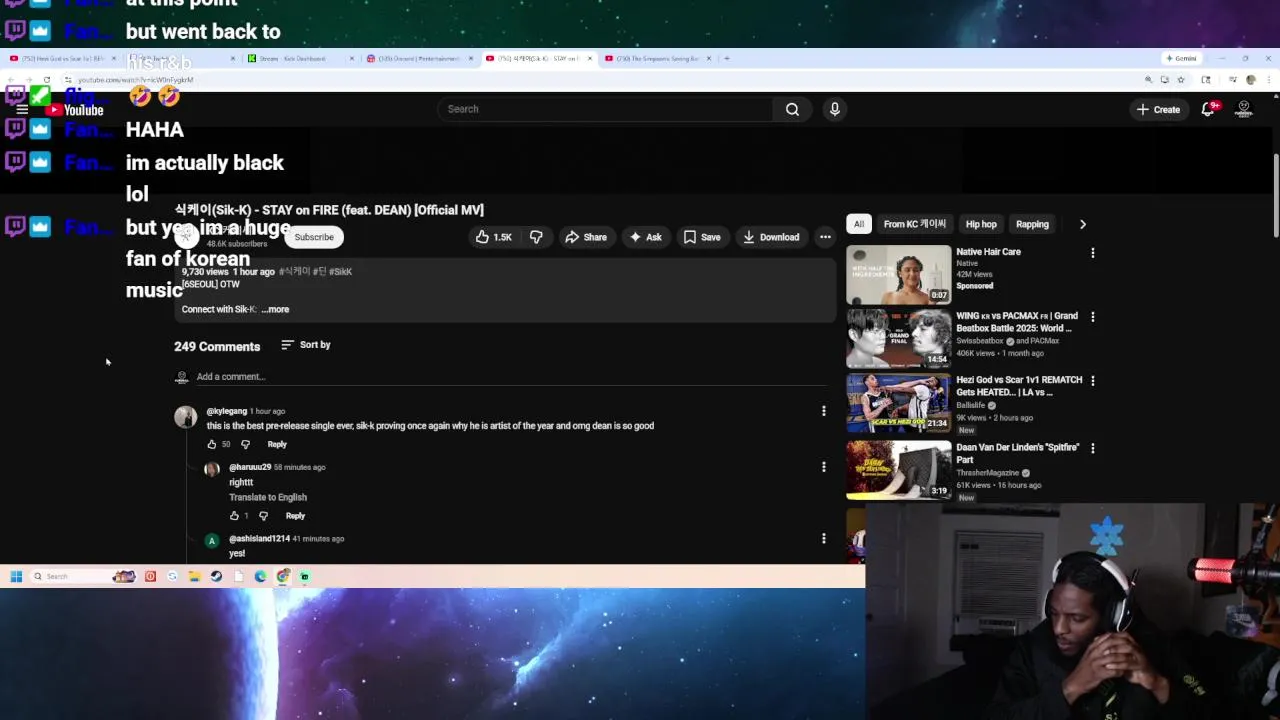This screenshot has width=1280, height=720.
Task: Select the From KC filter chip
Action: point(915,225)
